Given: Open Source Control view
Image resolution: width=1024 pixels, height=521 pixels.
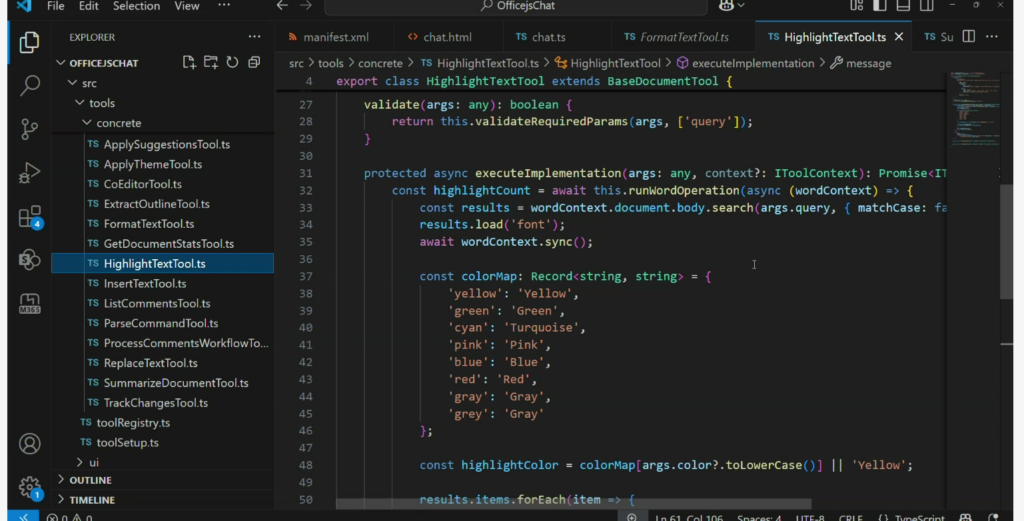Looking at the screenshot, I should coord(30,129).
